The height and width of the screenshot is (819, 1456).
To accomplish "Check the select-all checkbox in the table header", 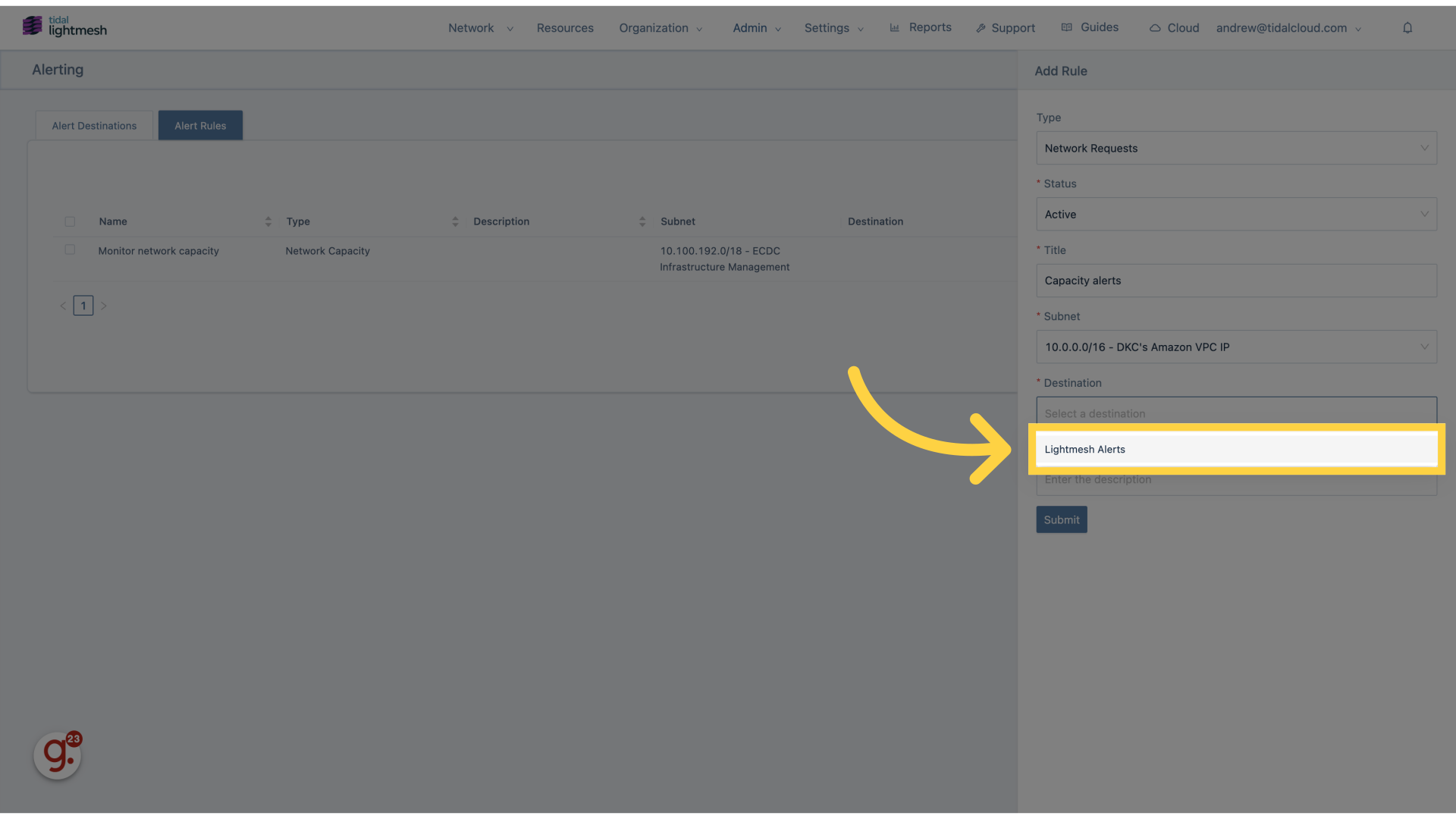I will (70, 221).
